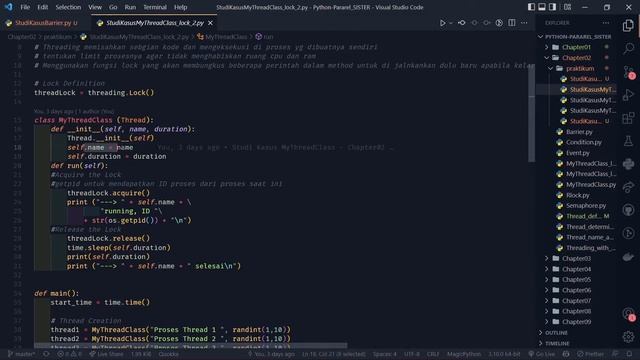Click the Prettier status bar item
This screenshot has width=640, height=360.
(x=591, y=354)
